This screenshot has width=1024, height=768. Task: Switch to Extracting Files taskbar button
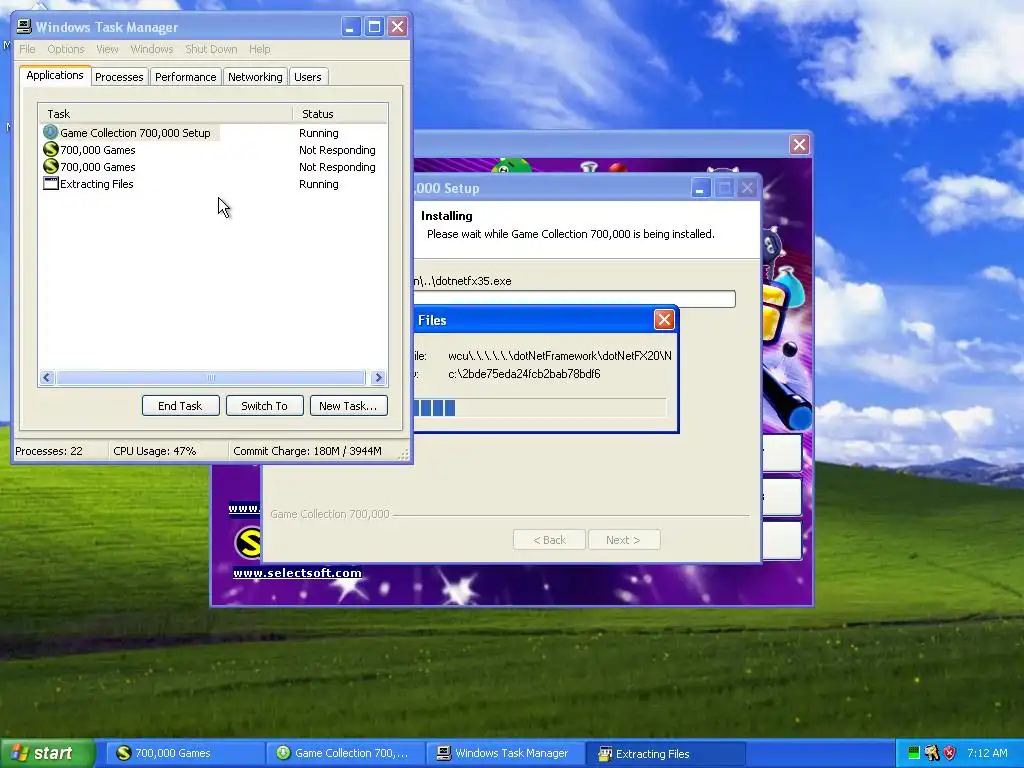click(x=664, y=754)
